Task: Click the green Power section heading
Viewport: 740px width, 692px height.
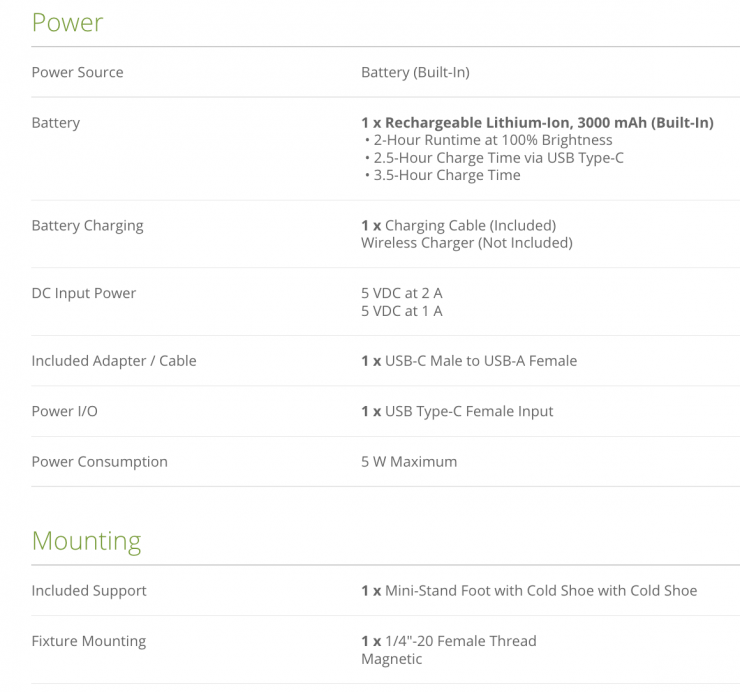Action: [x=67, y=22]
